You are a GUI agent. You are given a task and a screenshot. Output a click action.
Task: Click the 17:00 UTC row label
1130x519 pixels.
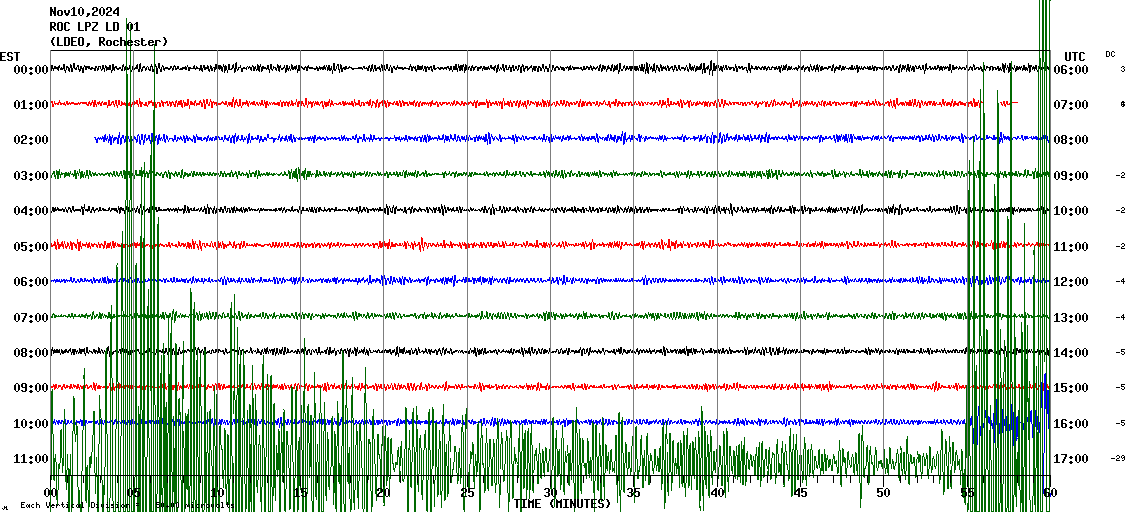point(1071,459)
